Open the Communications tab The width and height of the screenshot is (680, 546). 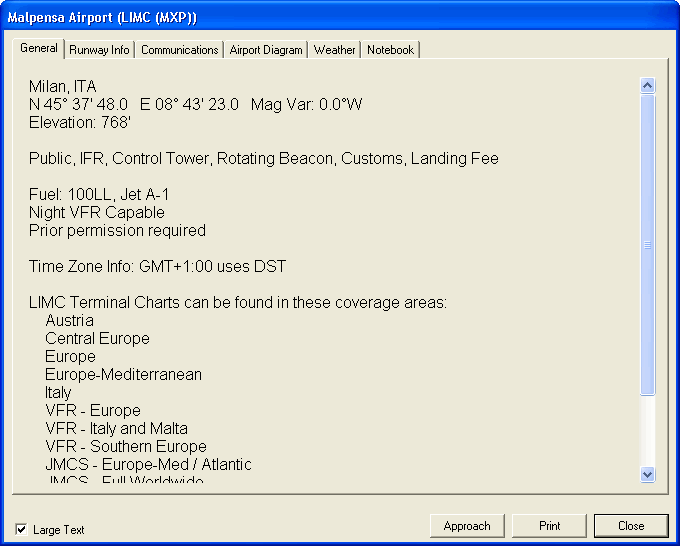pyautogui.click(x=180, y=50)
